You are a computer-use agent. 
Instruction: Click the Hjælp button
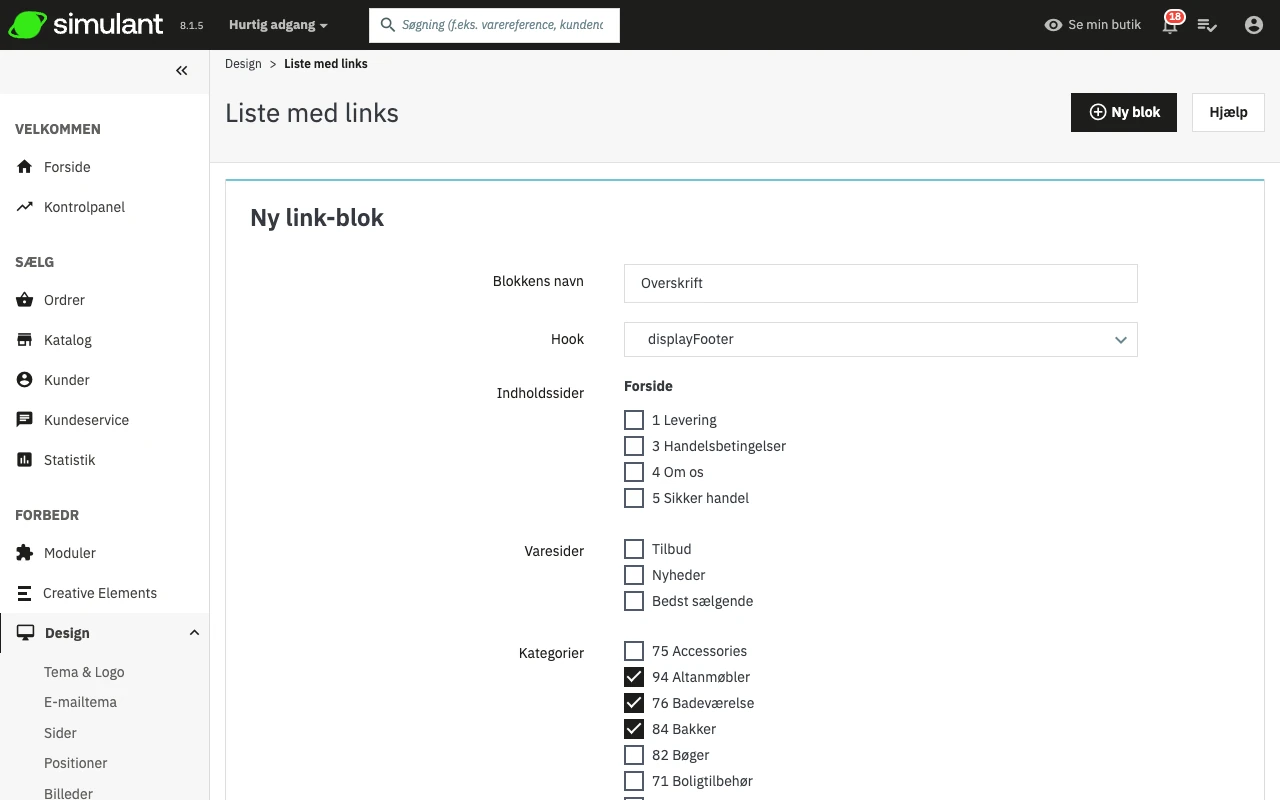(1228, 112)
